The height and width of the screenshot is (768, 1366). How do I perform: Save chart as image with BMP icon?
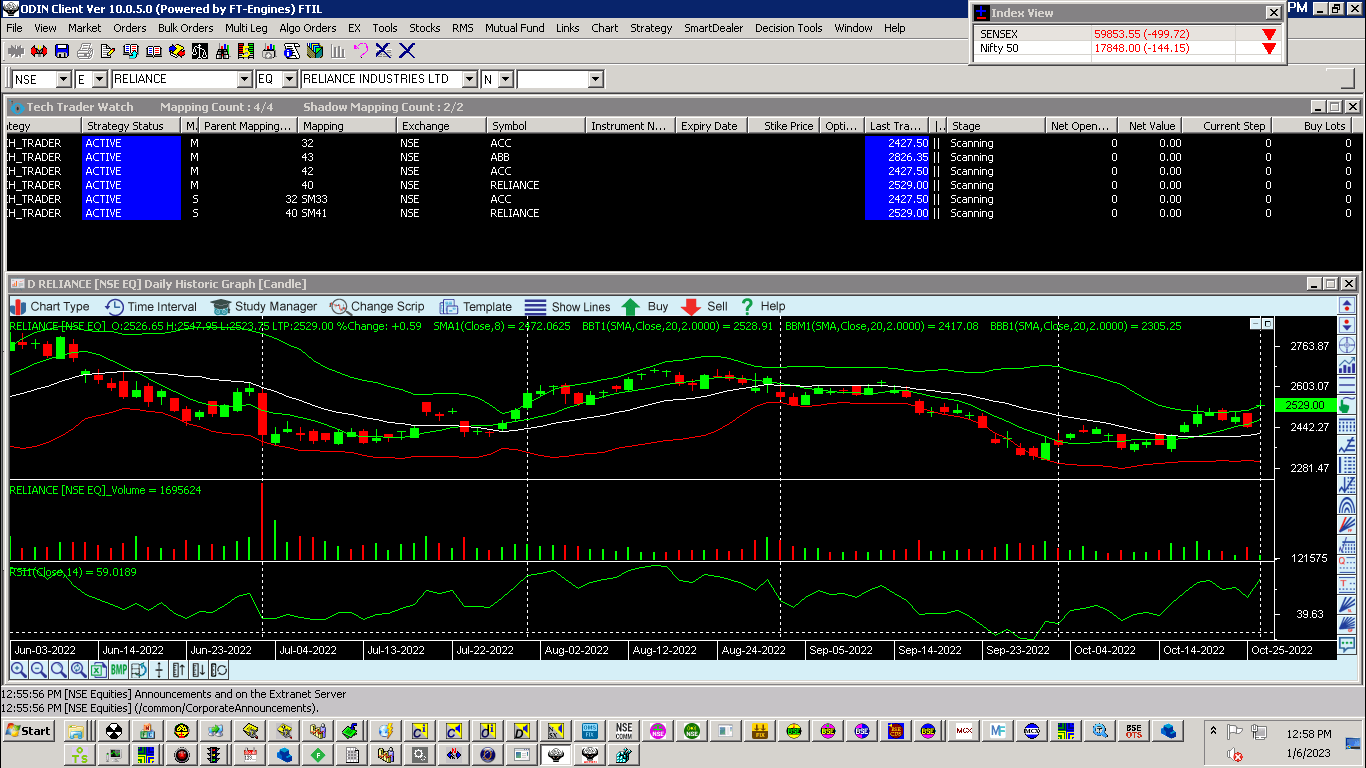click(119, 670)
